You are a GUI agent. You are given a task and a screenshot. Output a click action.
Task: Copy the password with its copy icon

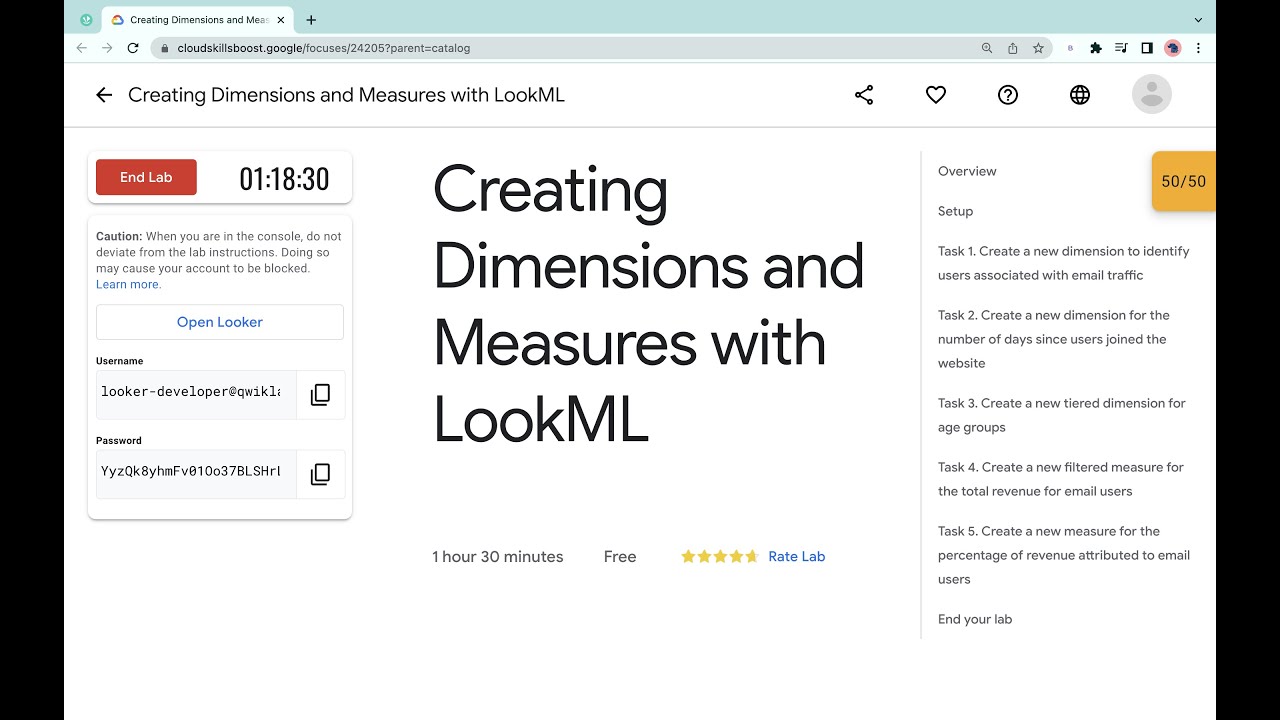(320, 474)
